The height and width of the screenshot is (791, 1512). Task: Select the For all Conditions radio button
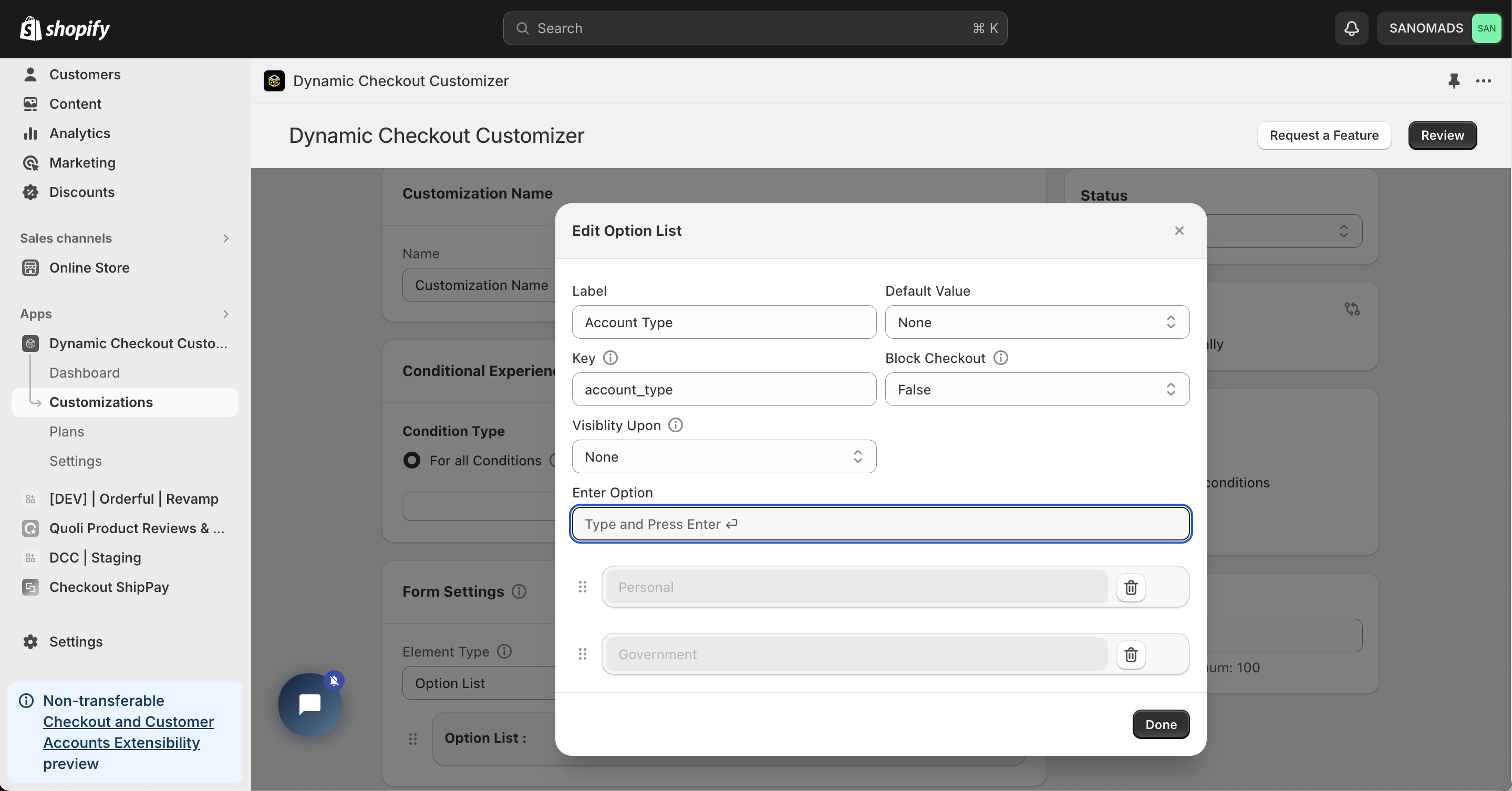(412, 460)
